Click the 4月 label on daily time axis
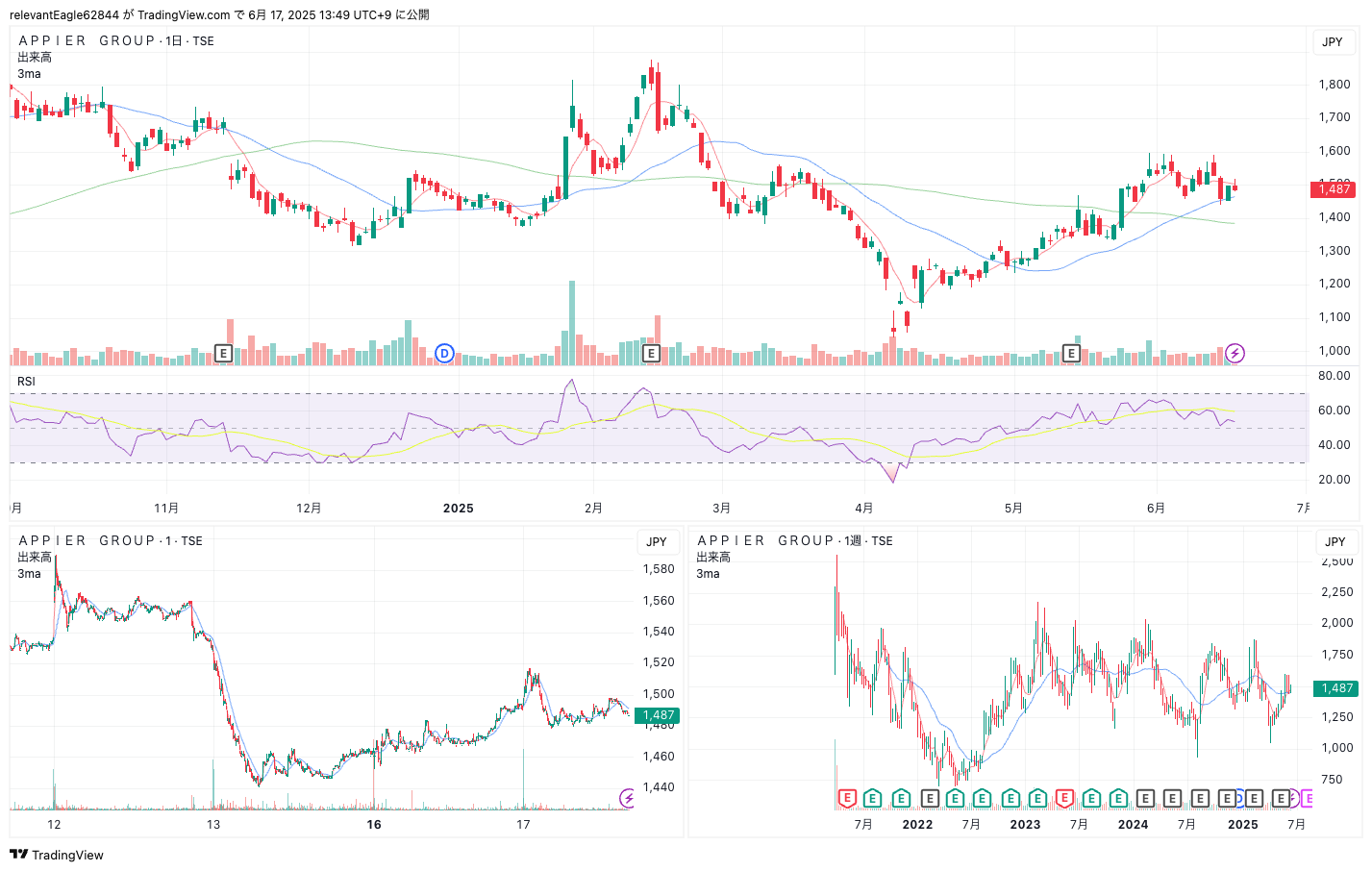The image size is (1372, 871). (x=864, y=508)
